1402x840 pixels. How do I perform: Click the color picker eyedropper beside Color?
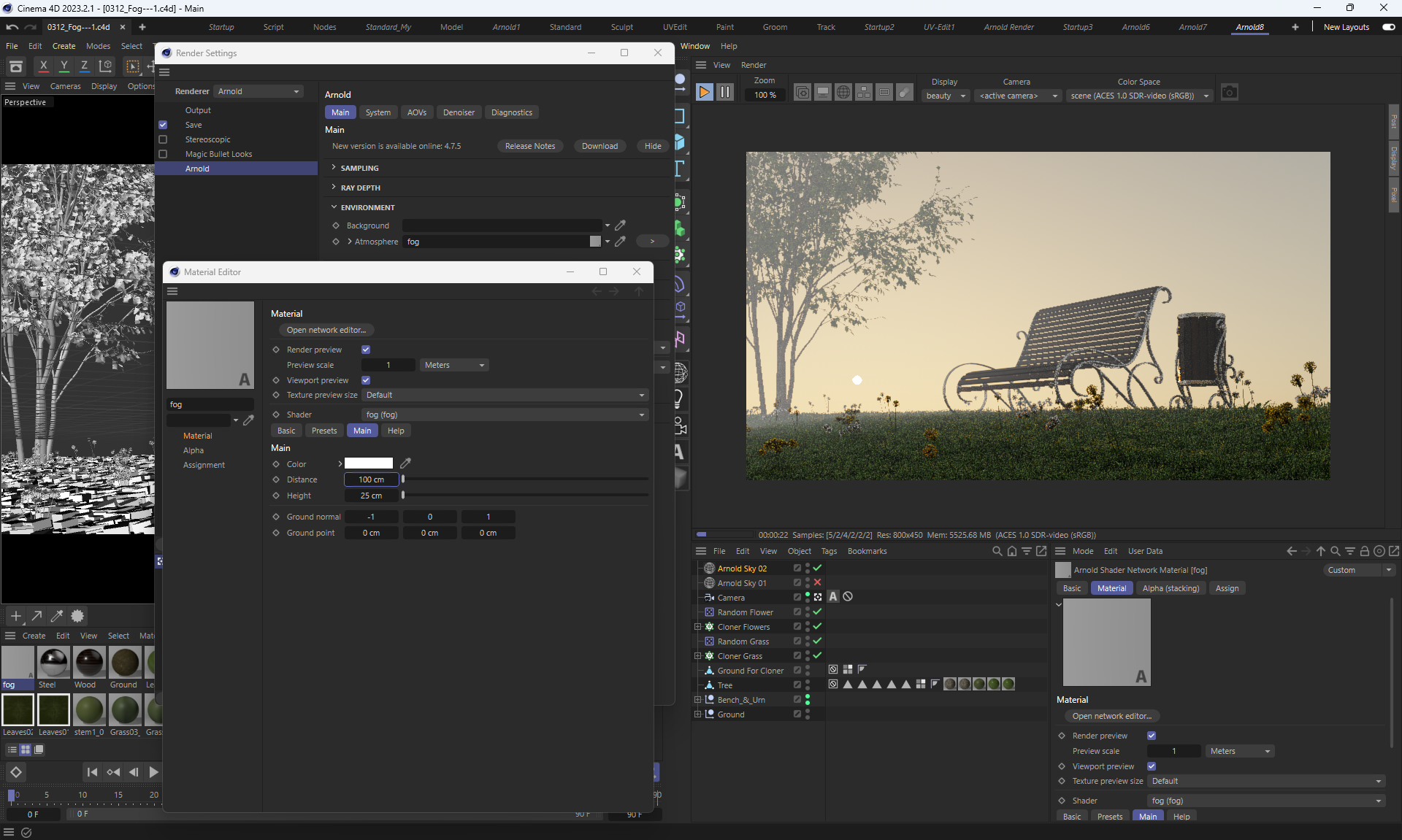pos(405,463)
